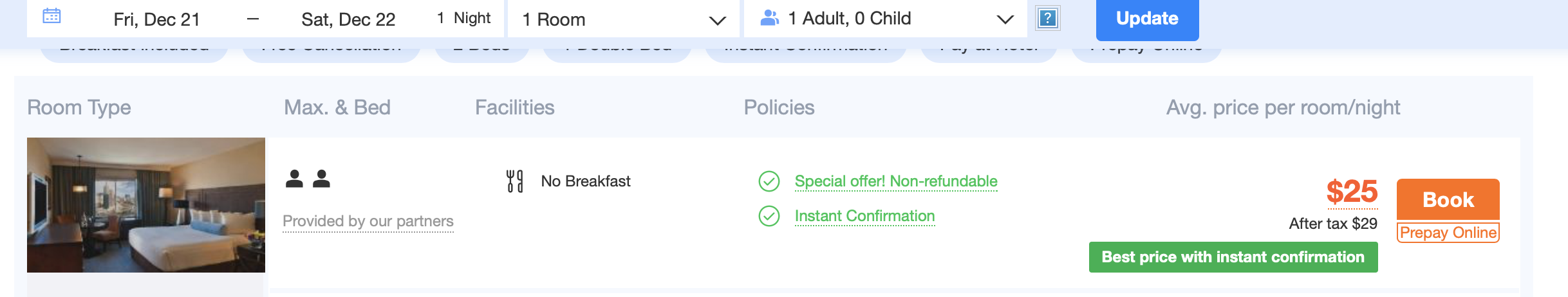Select the Sat, Dec 22 check-out date
The width and height of the screenshot is (1568, 297).
[348, 19]
